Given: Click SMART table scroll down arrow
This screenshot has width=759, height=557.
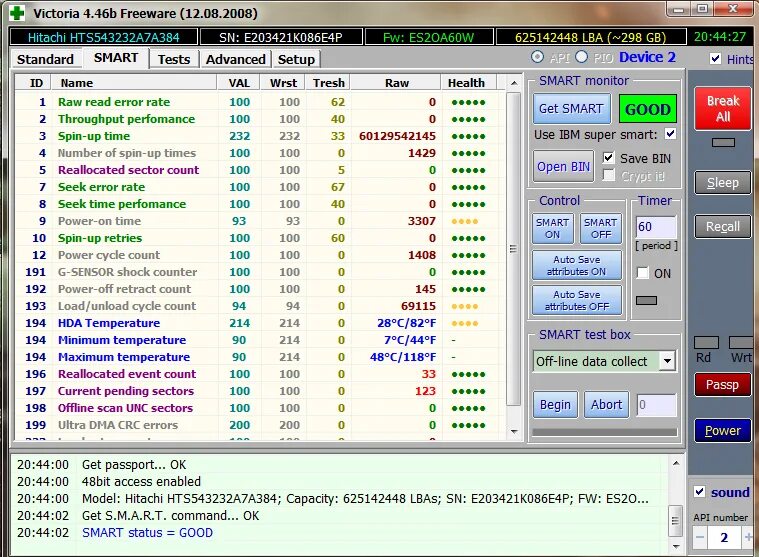Looking at the screenshot, I should (514, 431).
